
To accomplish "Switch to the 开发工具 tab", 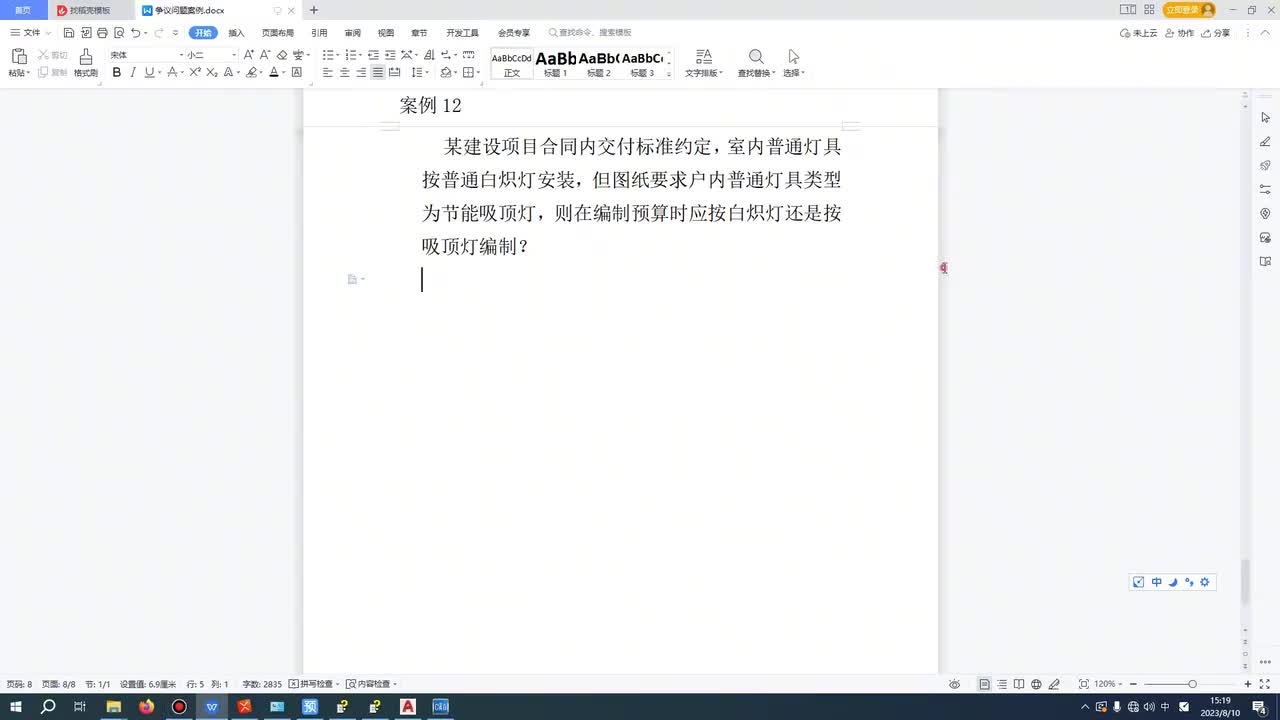I will point(462,33).
